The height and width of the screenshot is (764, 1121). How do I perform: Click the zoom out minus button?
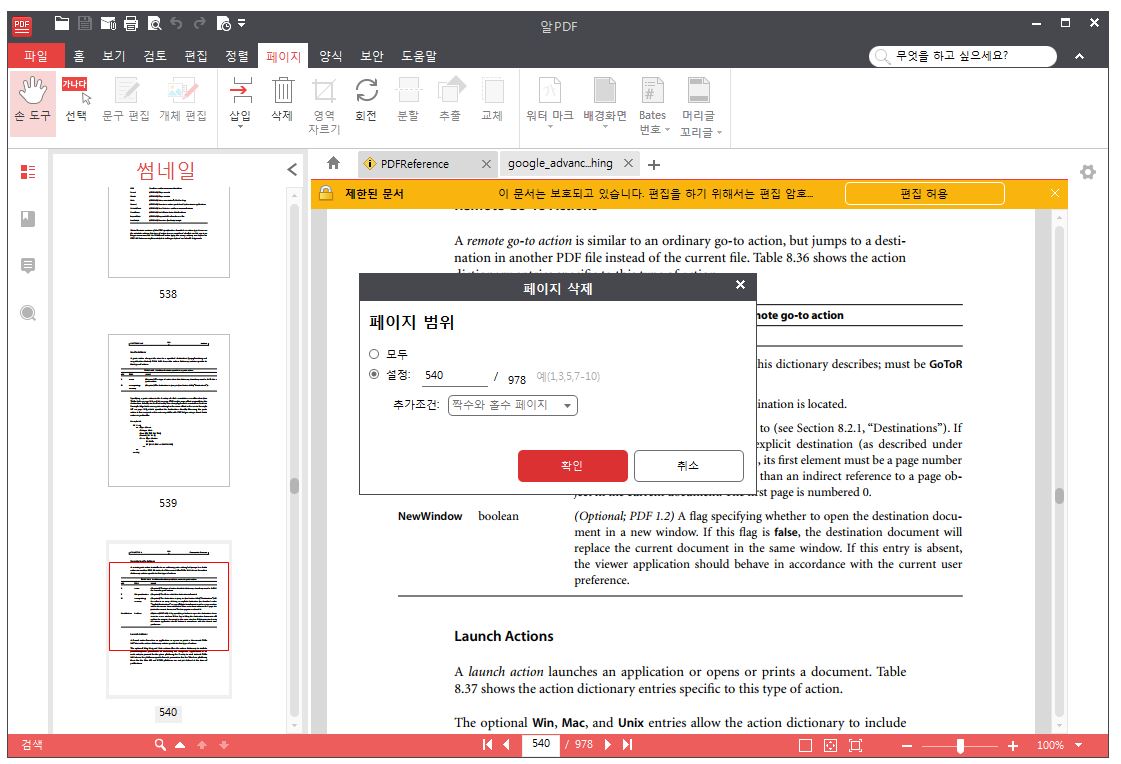pos(907,745)
